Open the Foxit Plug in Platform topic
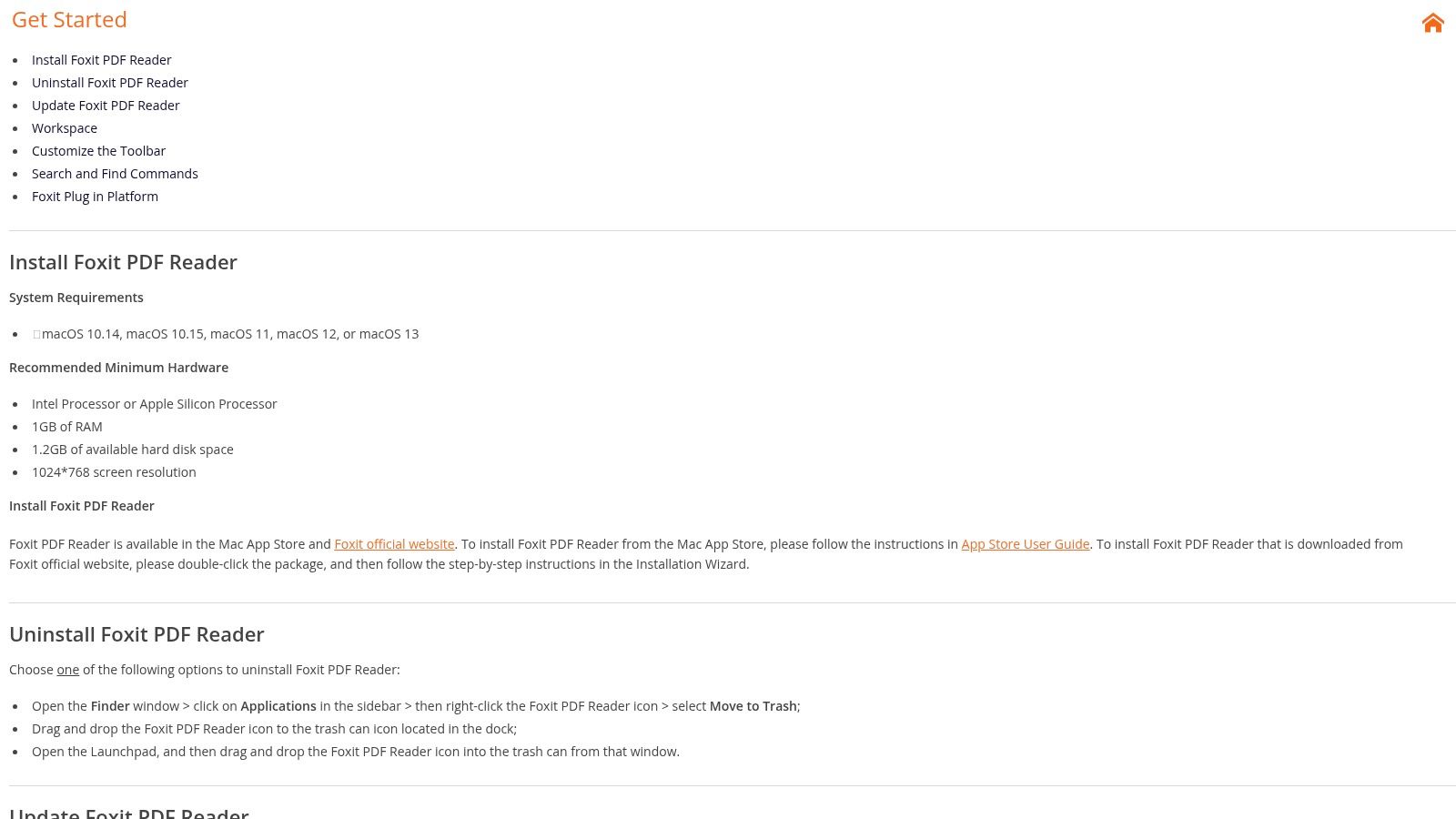The width and height of the screenshot is (1456, 819). [x=95, y=196]
